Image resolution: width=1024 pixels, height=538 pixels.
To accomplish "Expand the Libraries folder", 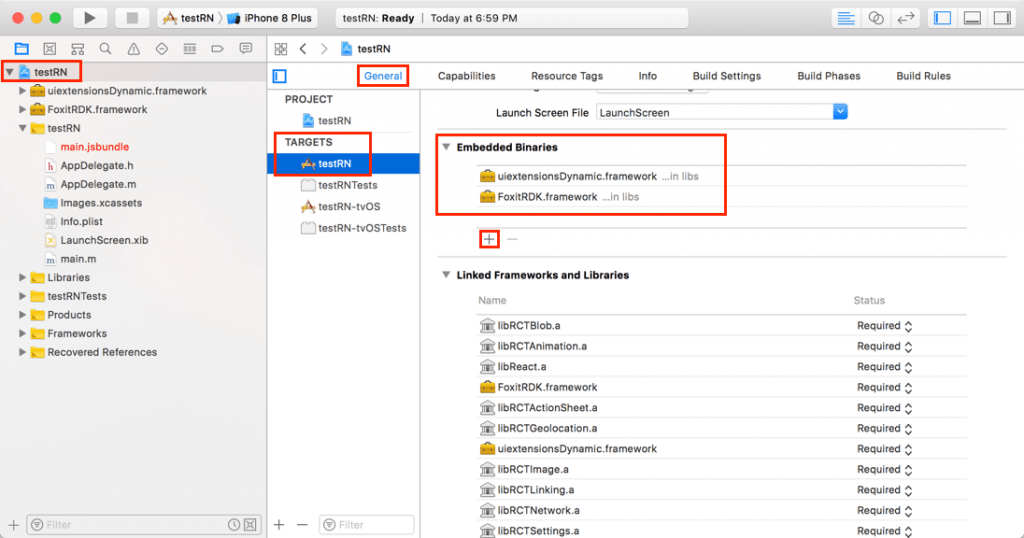I will pyautogui.click(x=22, y=277).
